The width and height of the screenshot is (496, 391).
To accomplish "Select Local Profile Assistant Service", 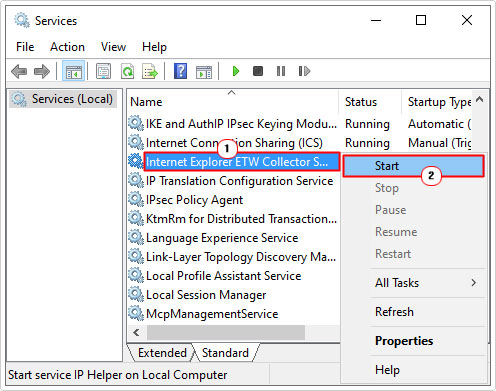I will click(223, 276).
